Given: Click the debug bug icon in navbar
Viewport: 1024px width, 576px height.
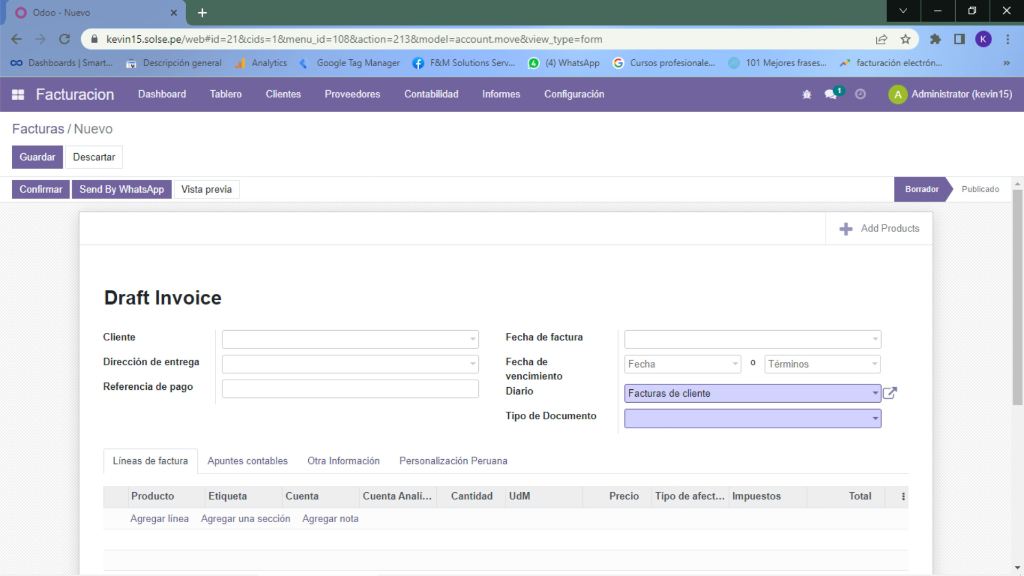Looking at the screenshot, I should [x=807, y=94].
